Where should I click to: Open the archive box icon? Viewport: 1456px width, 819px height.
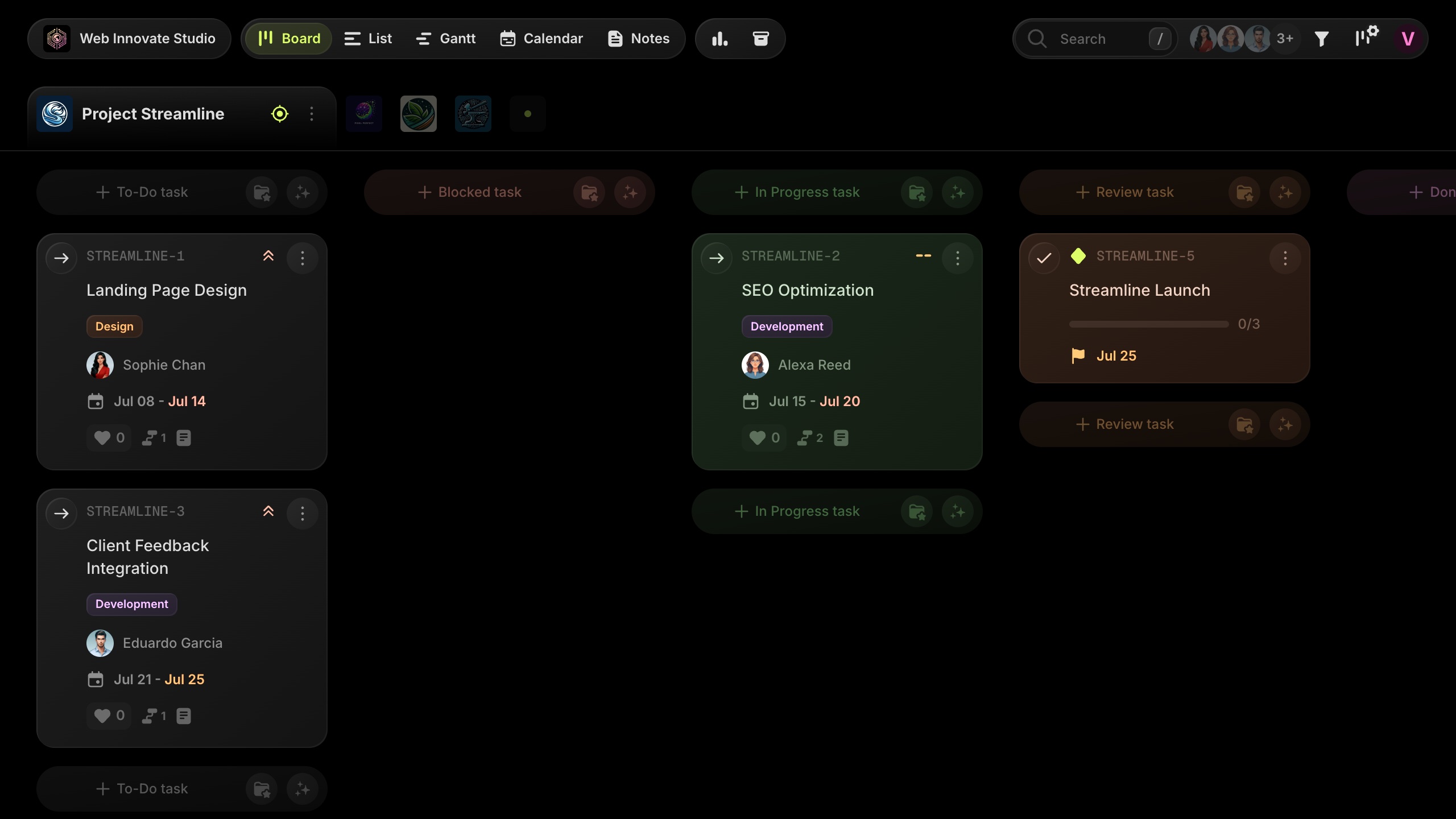coord(761,39)
